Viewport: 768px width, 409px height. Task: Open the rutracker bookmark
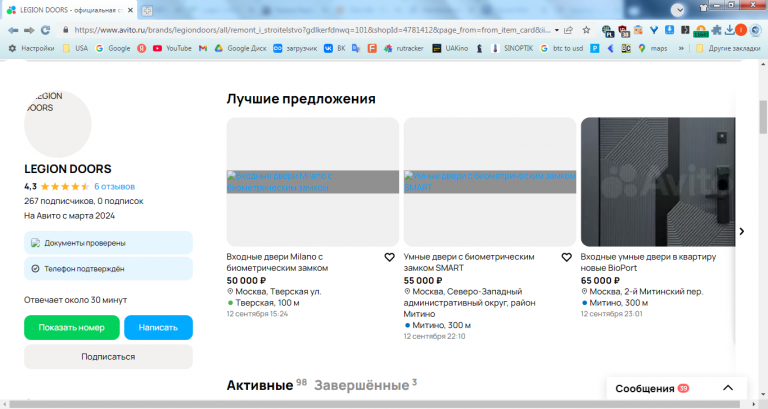tap(404, 48)
